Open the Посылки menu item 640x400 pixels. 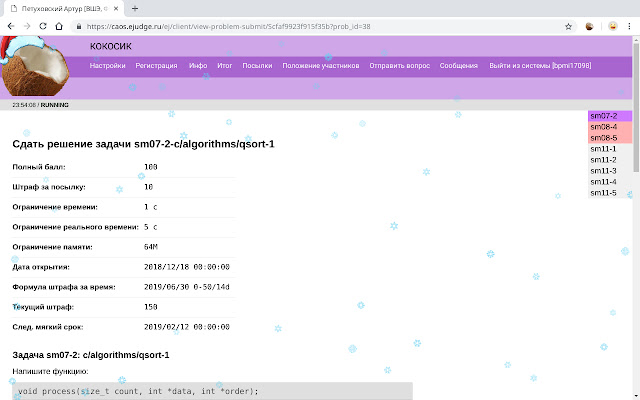(x=257, y=66)
